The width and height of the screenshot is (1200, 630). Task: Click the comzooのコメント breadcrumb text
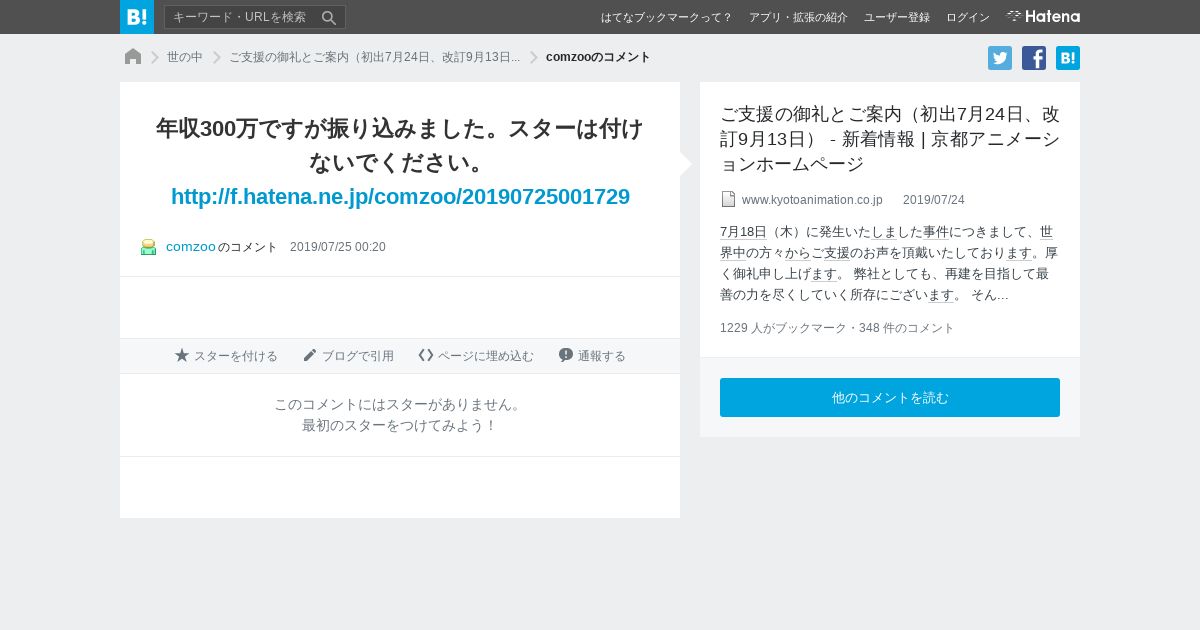tap(598, 57)
